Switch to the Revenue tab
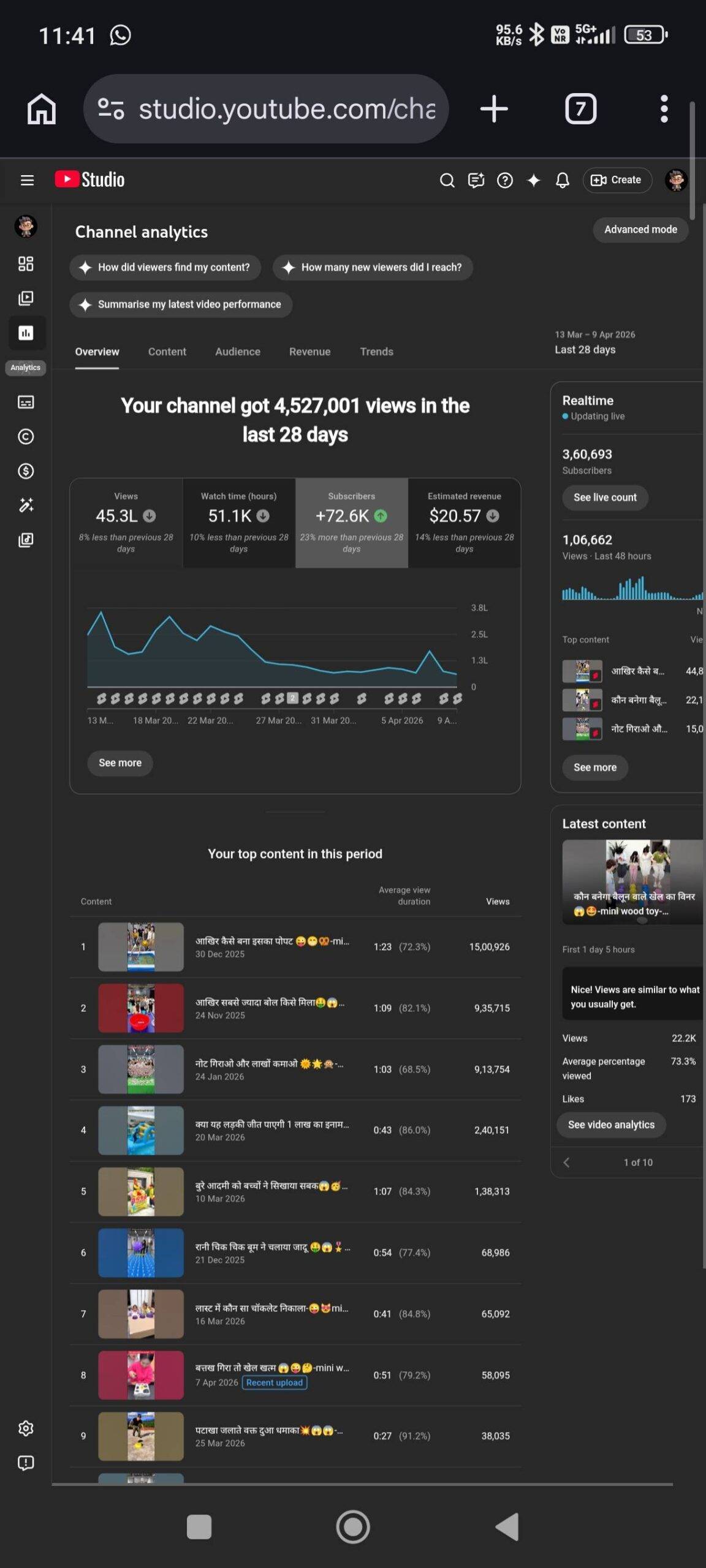The height and width of the screenshot is (1568, 706). click(x=309, y=352)
